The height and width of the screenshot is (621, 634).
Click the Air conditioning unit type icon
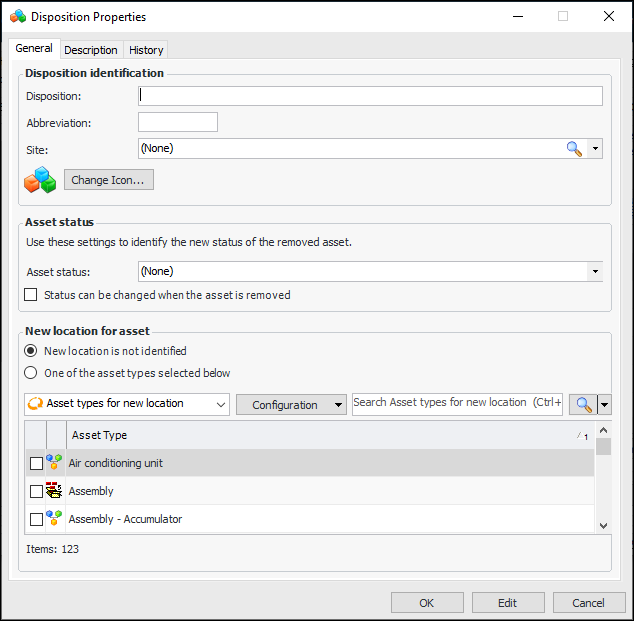pyautogui.click(x=54, y=463)
